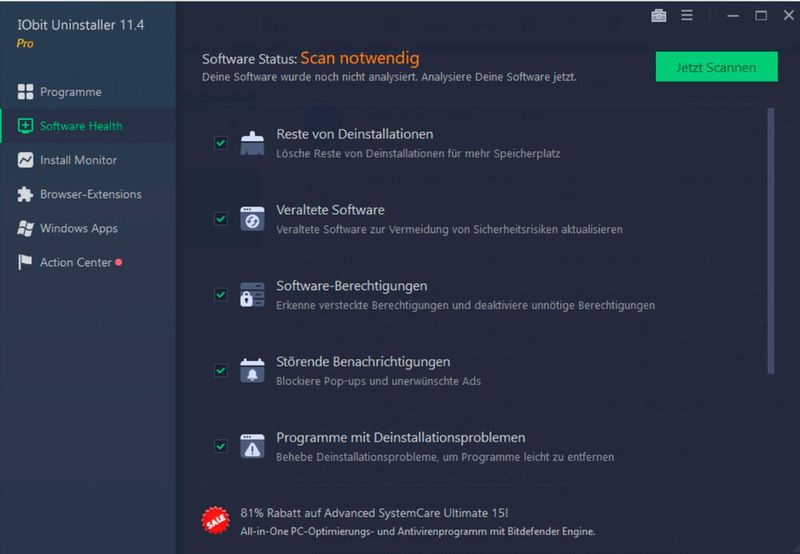Screen dimensions: 800x554
Task: Uncheck Störende Benachrichtigungen checkbox
Action: click(220, 370)
